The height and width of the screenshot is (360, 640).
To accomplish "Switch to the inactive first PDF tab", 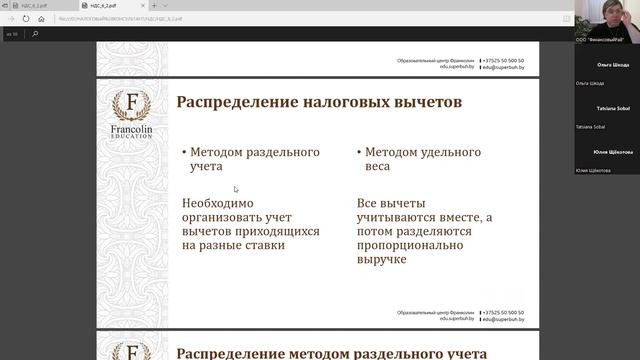I will pyautogui.click(x=44, y=6).
